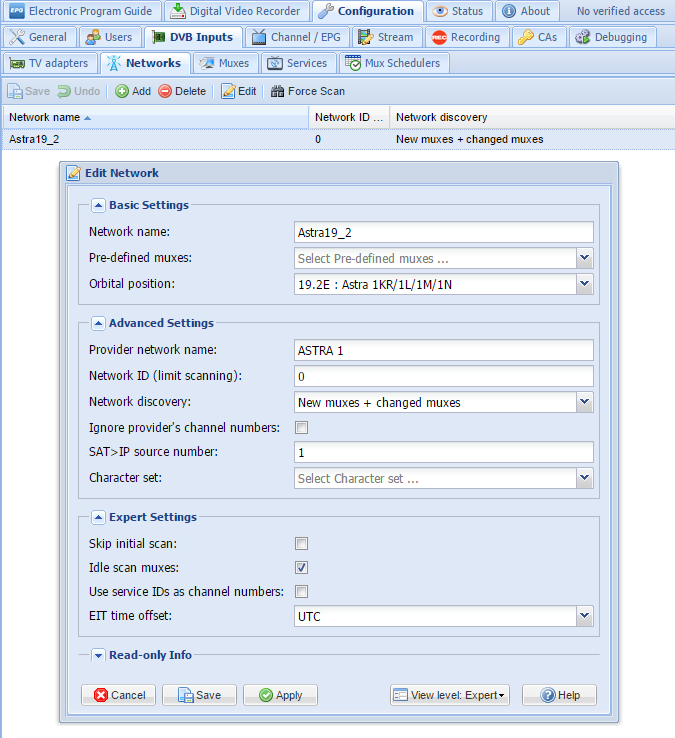Sort by Network name column header
The height and width of the screenshot is (738, 675).
155,117
